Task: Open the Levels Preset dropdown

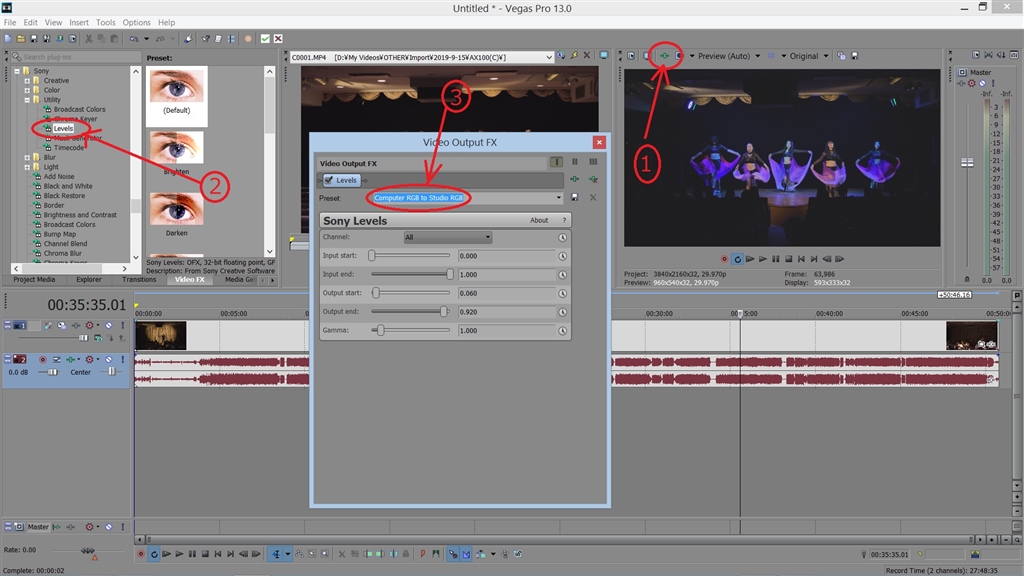Action: [x=558, y=198]
